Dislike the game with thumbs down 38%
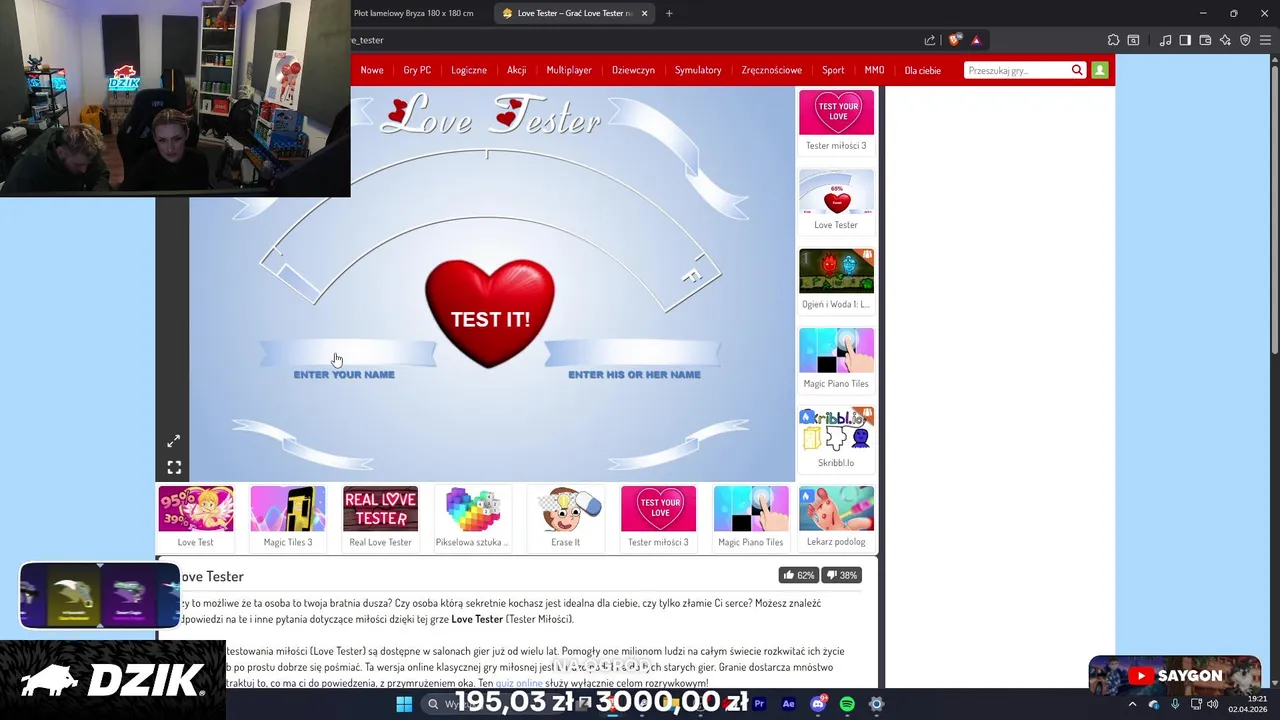The height and width of the screenshot is (720, 1280). pos(842,575)
